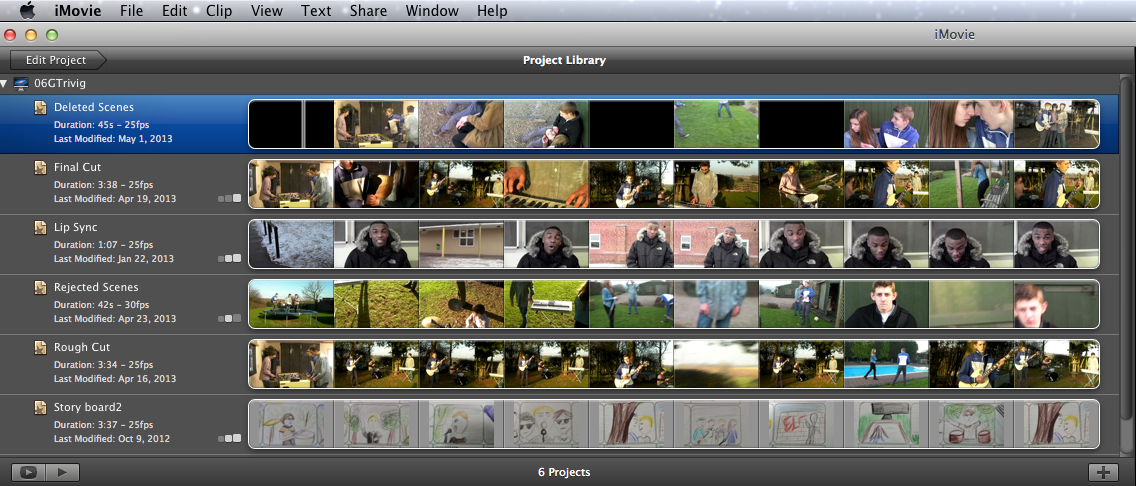Select the Story board2 project title
1136x486 pixels.
tap(88, 408)
